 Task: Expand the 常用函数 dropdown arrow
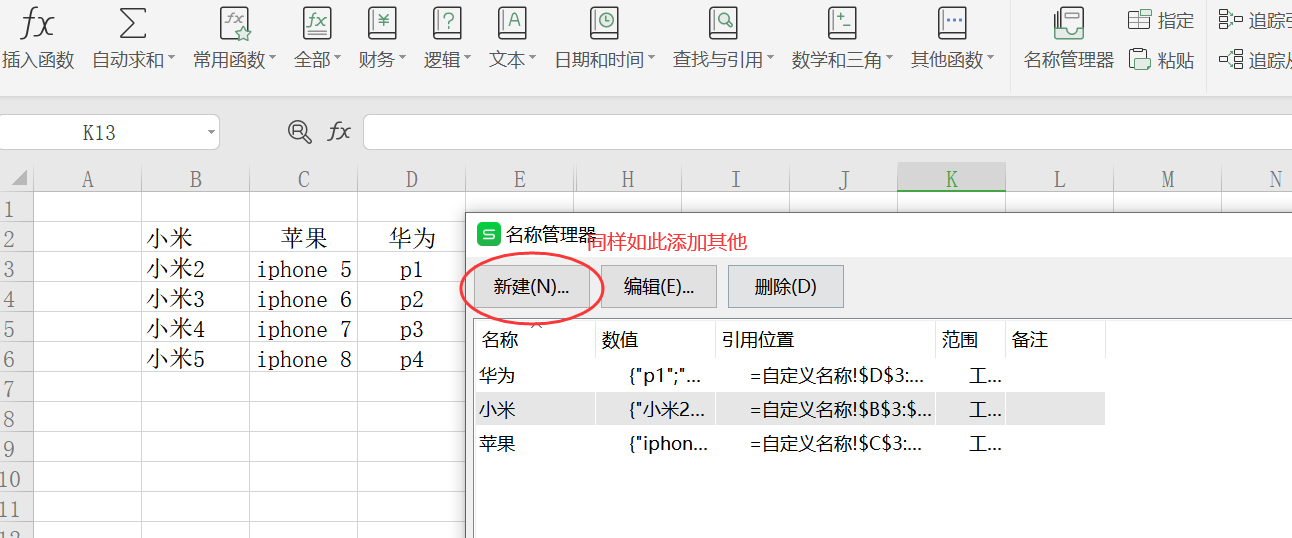(x=272, y=59)
